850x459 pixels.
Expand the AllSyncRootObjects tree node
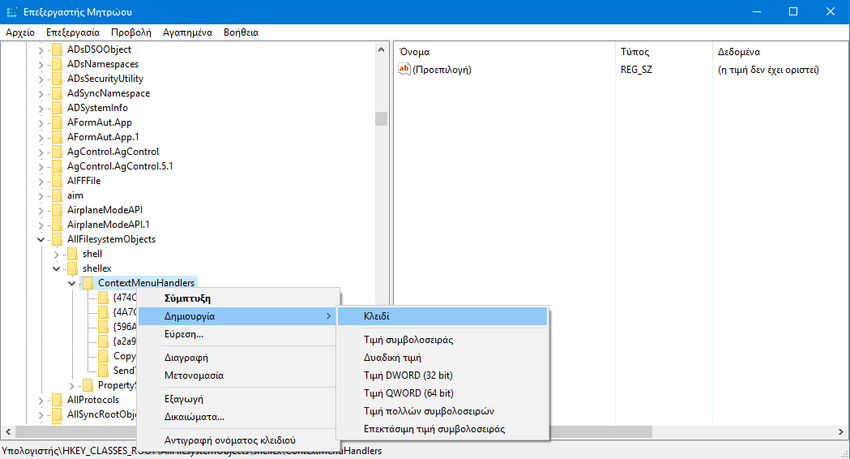(41, 415)
